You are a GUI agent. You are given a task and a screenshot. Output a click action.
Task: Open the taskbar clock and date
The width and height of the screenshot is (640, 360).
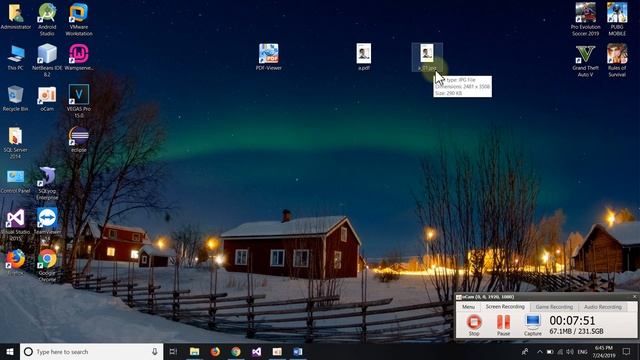click(604, 351)
